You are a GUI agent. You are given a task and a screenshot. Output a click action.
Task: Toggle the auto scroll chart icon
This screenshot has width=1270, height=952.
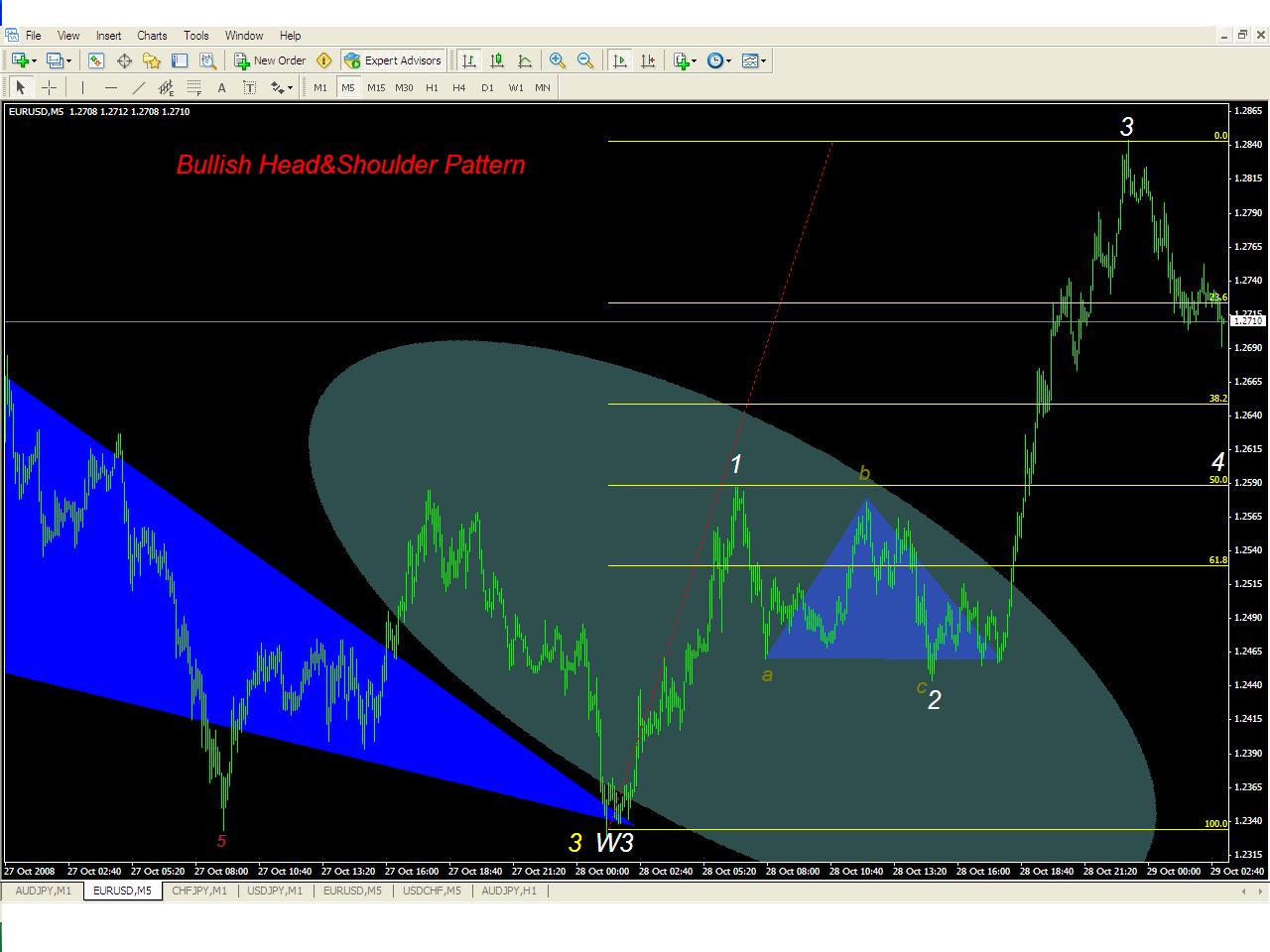[620, 60]
